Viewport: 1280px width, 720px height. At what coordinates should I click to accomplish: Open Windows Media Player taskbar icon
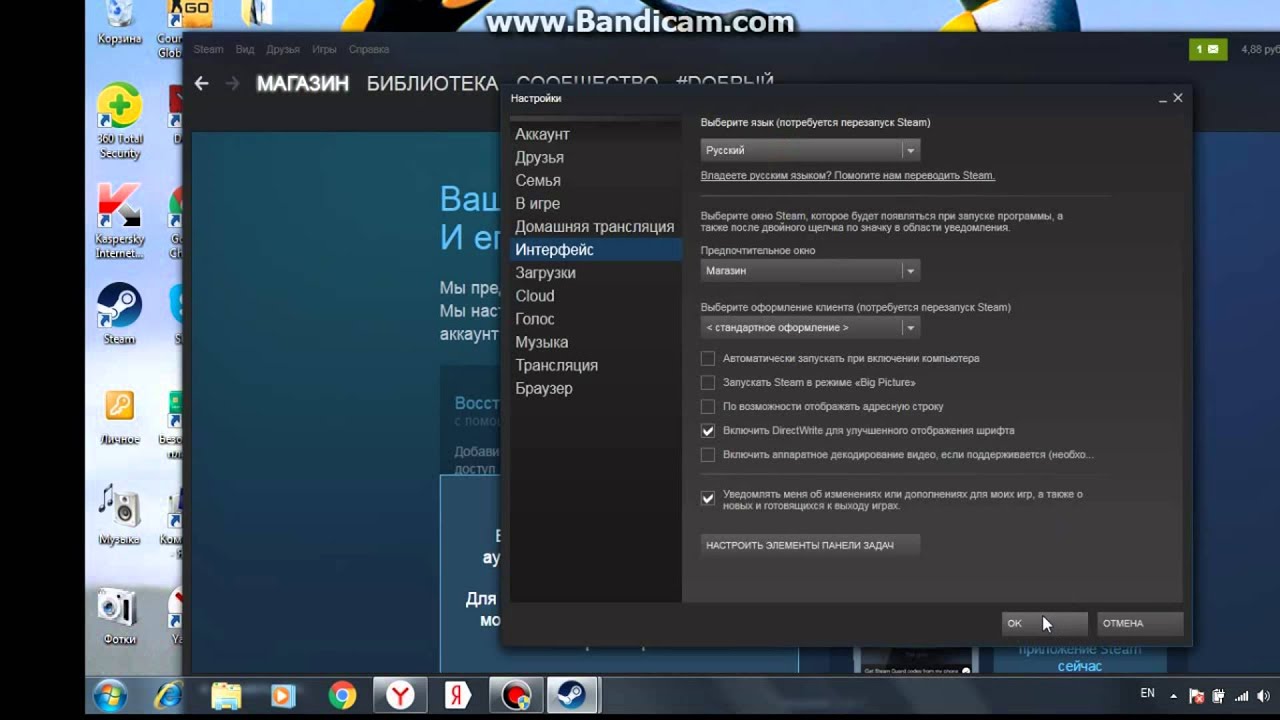pyautogui.click(x=283, y=695)
